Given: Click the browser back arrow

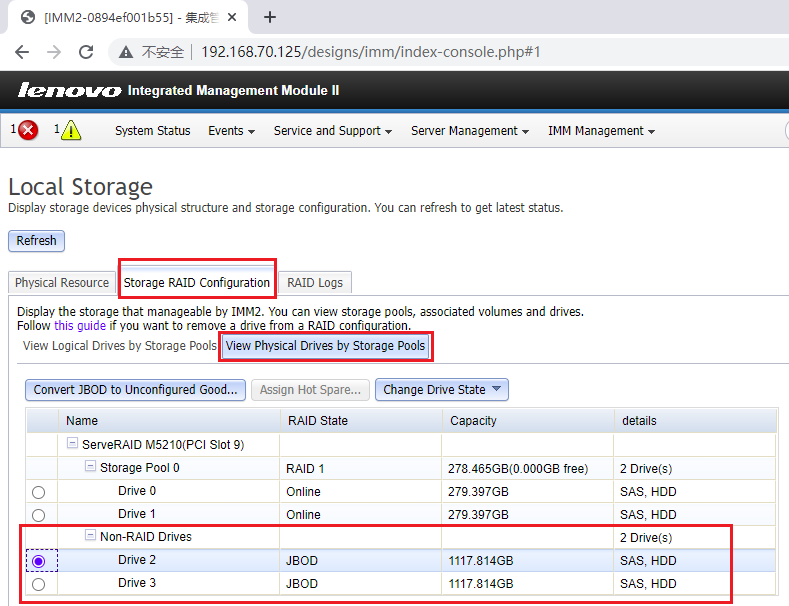Looking at the screenshot, I should pos(22,52).
